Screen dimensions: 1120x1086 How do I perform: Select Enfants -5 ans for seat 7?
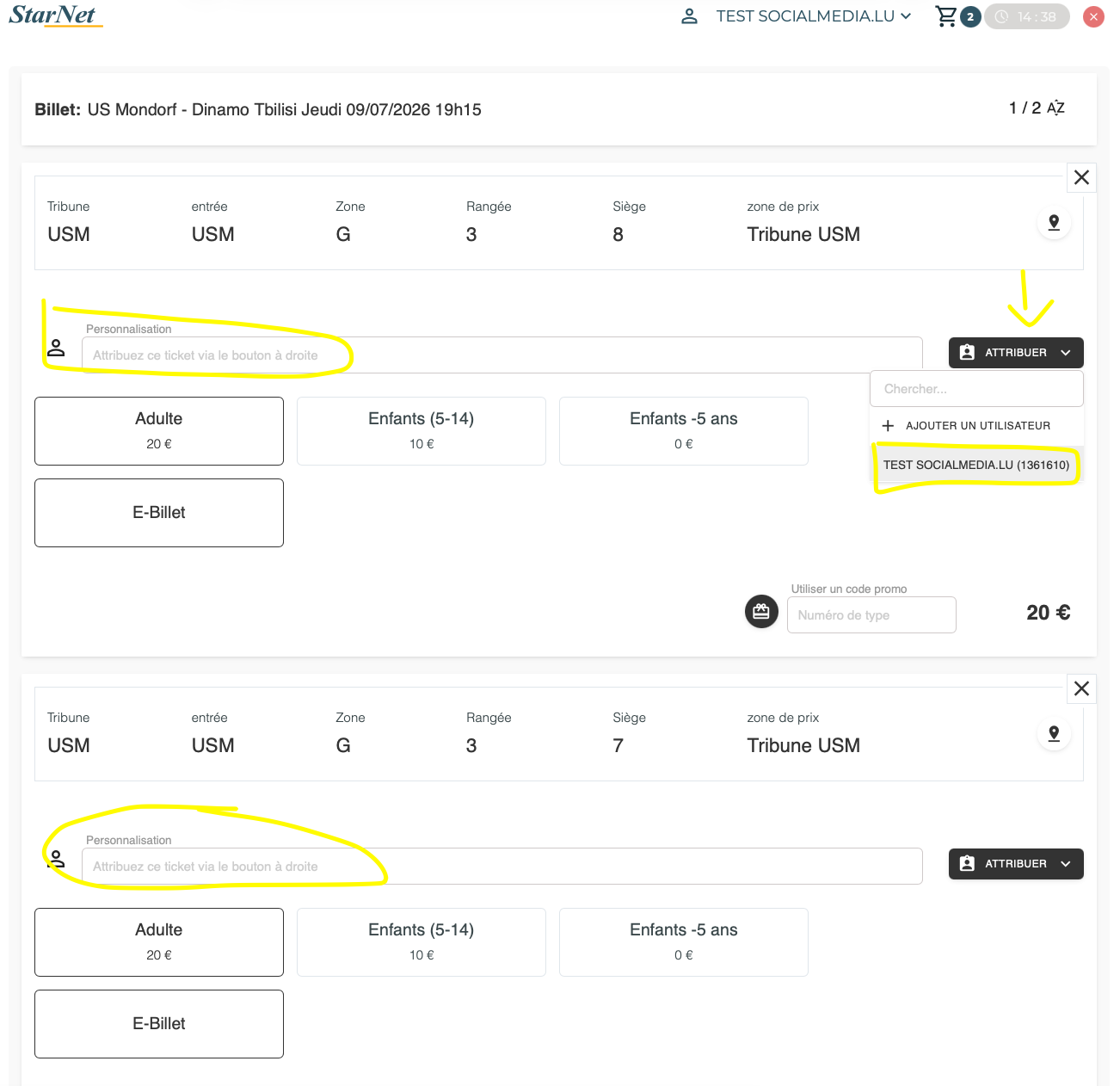pyautogui.click(x=684, y=942)
